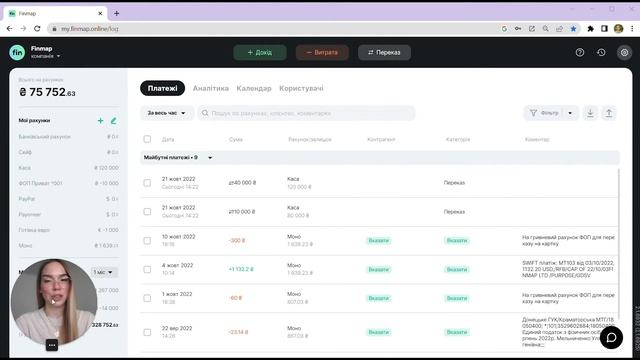Image resolution: width=640 pixels, height=360 pixels.
Task: Open the SWIFT платіж comment text
Action: pyautogui.click(x=568, y=269)
